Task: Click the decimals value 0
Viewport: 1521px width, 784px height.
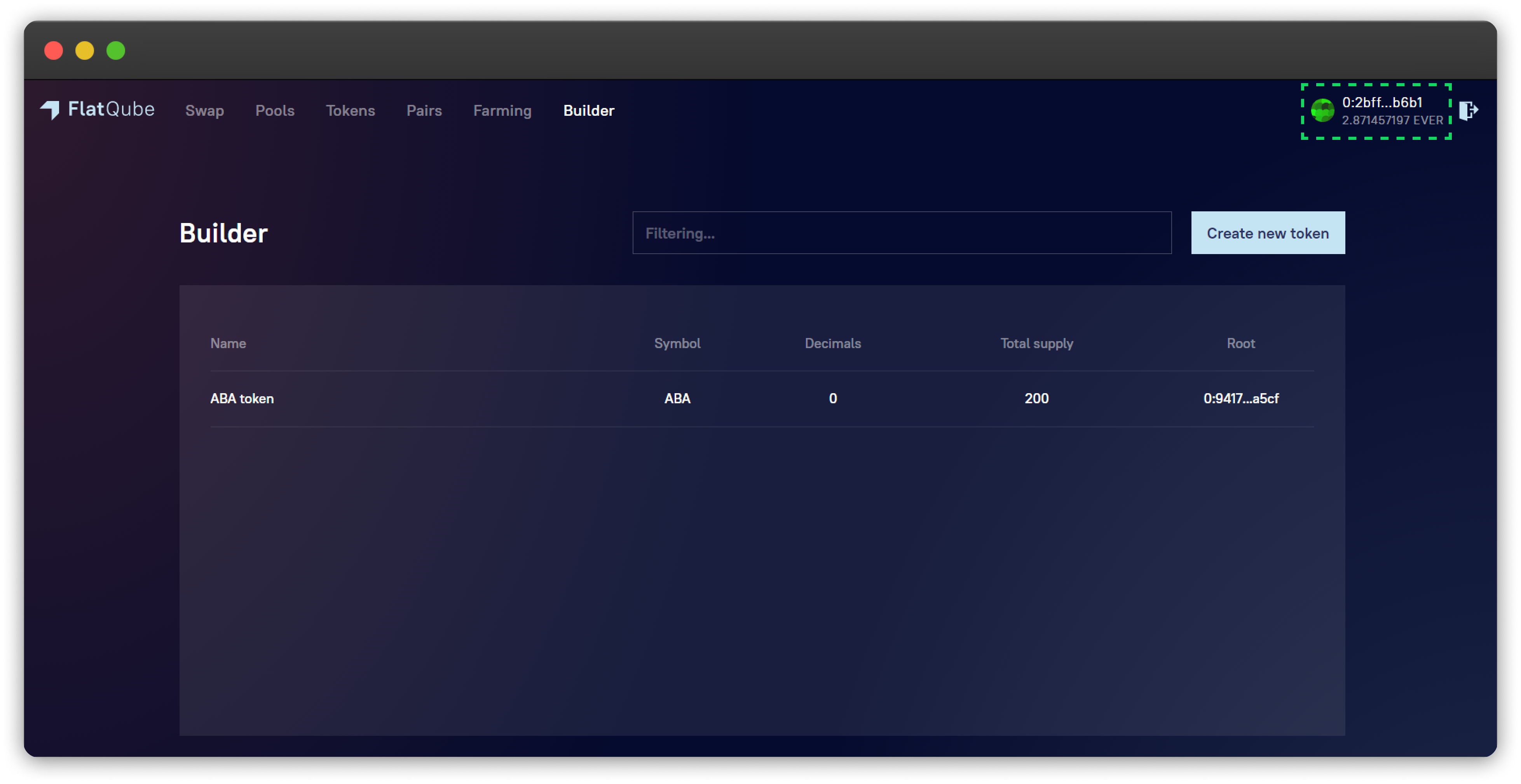Action: [x=832, y=399]
